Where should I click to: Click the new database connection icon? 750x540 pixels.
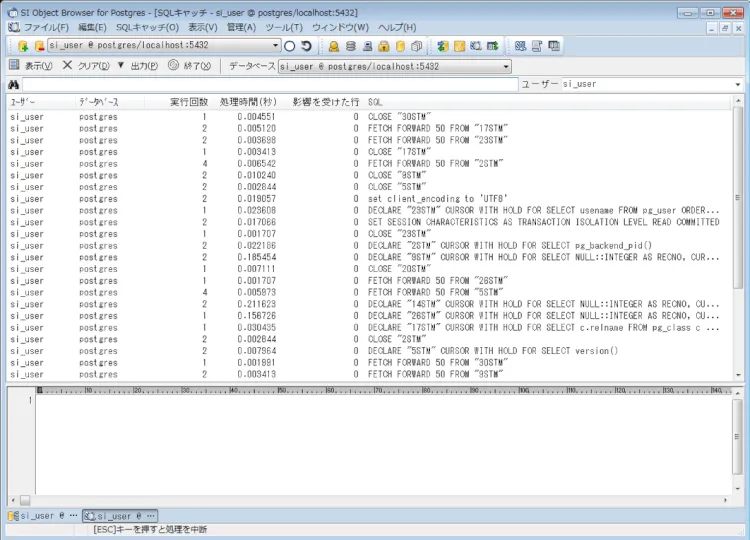(22, 46)
